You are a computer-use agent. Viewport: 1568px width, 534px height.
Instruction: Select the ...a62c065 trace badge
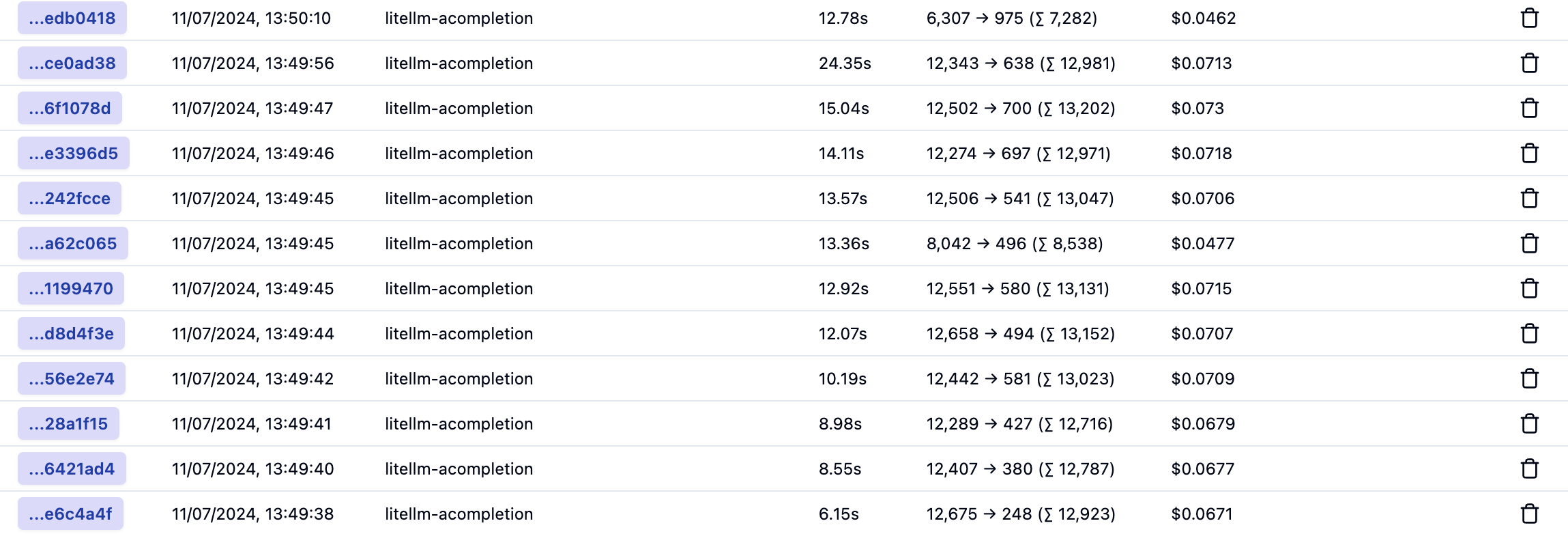pos(73,244)
